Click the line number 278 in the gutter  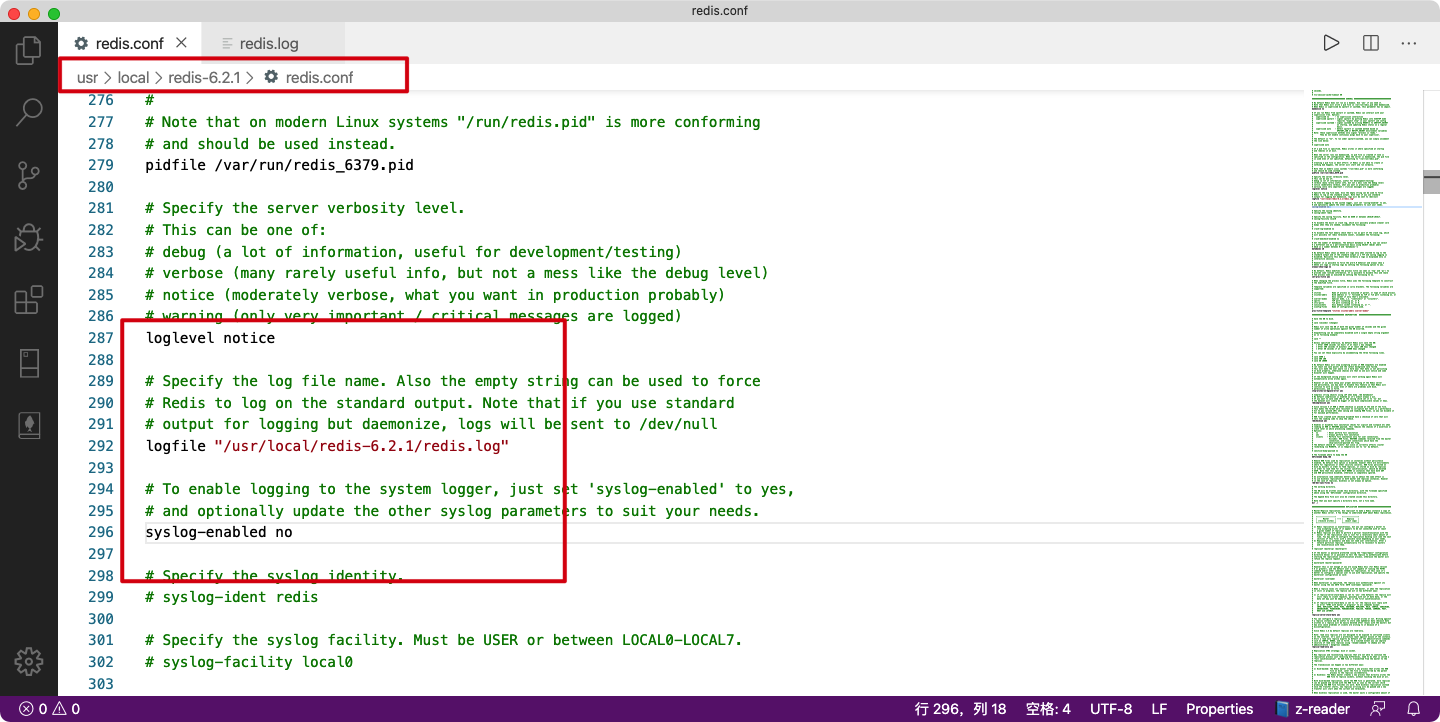101,144
